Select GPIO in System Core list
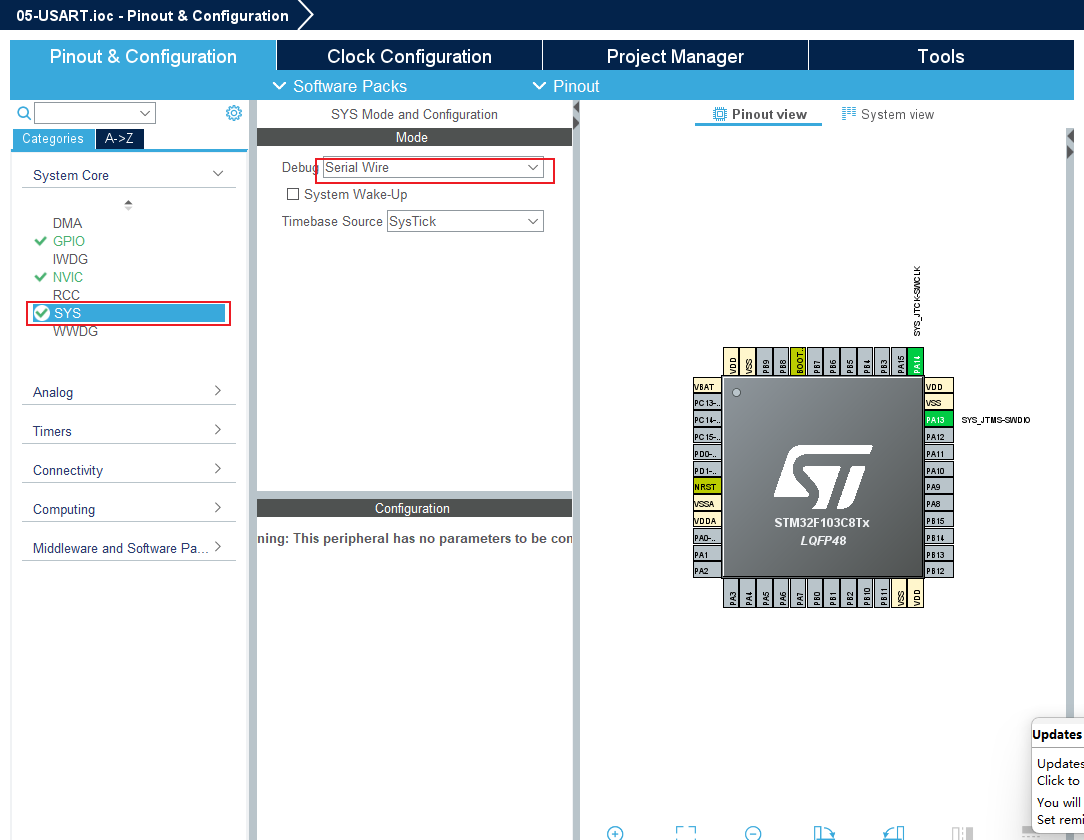 [x=68, y=241]
